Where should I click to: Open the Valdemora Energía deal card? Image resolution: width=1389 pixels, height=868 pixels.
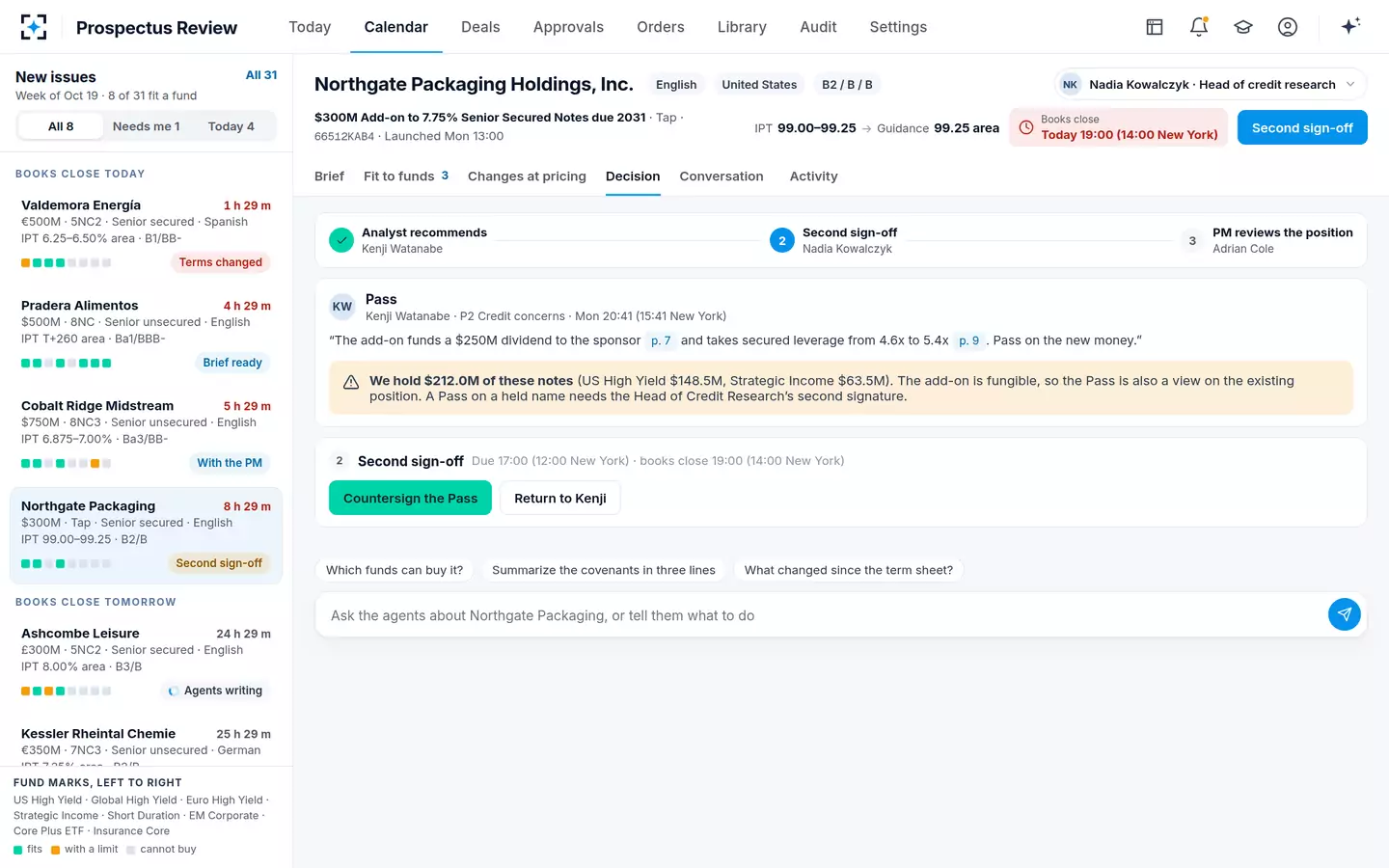(146, 236)
